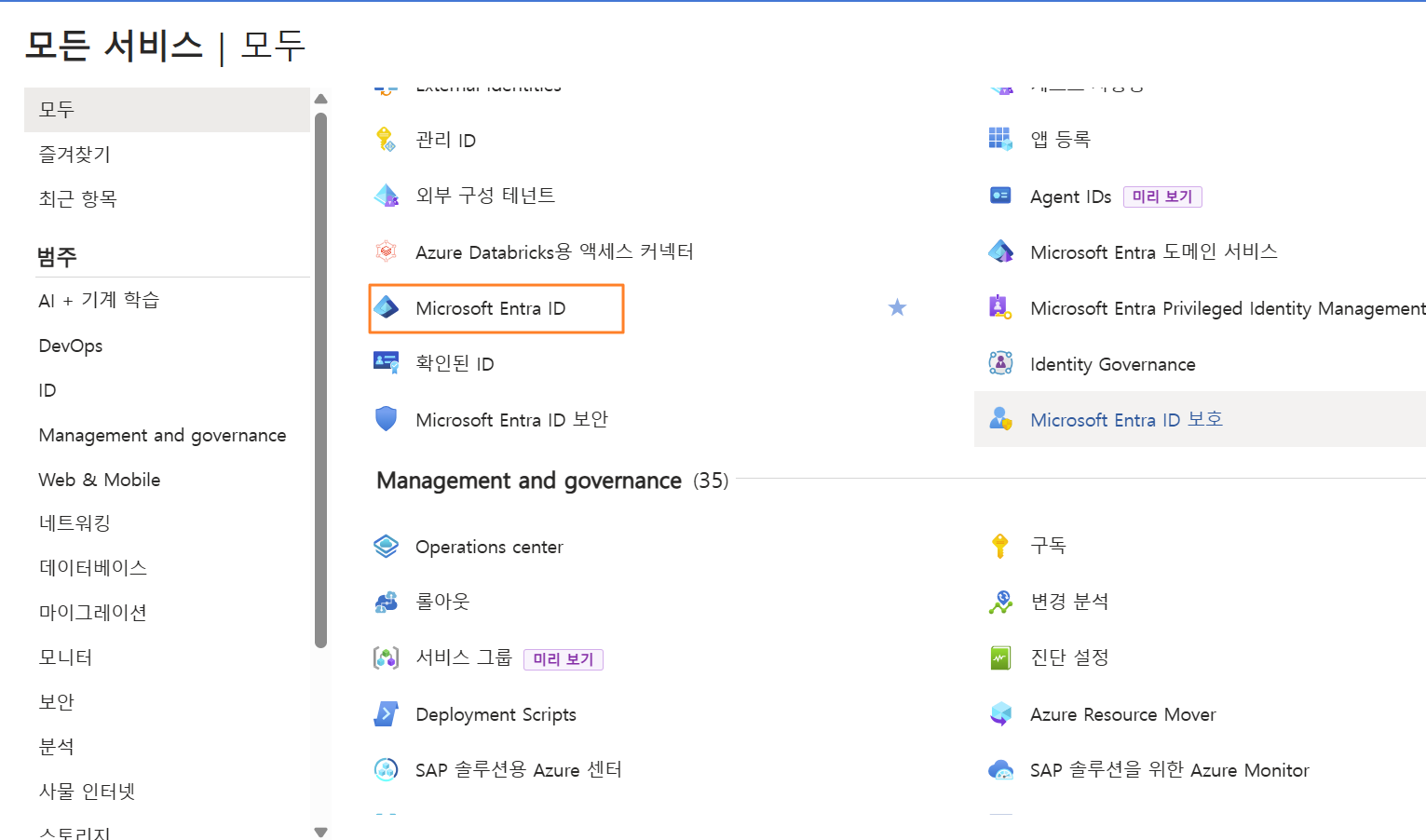Image resolution: width=1426 pixels, height=840 pixels.
Task: Click the sidebar scrollbar up arrow
Action: click(x=321, y=99)
